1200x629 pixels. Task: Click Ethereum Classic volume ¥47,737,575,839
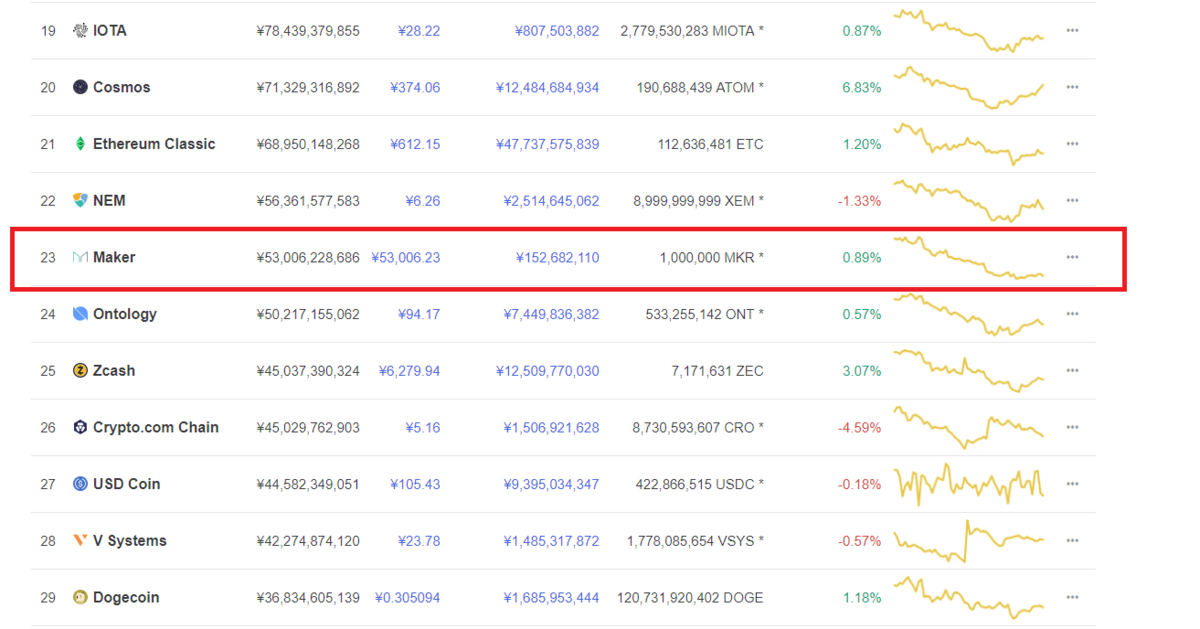547,144
